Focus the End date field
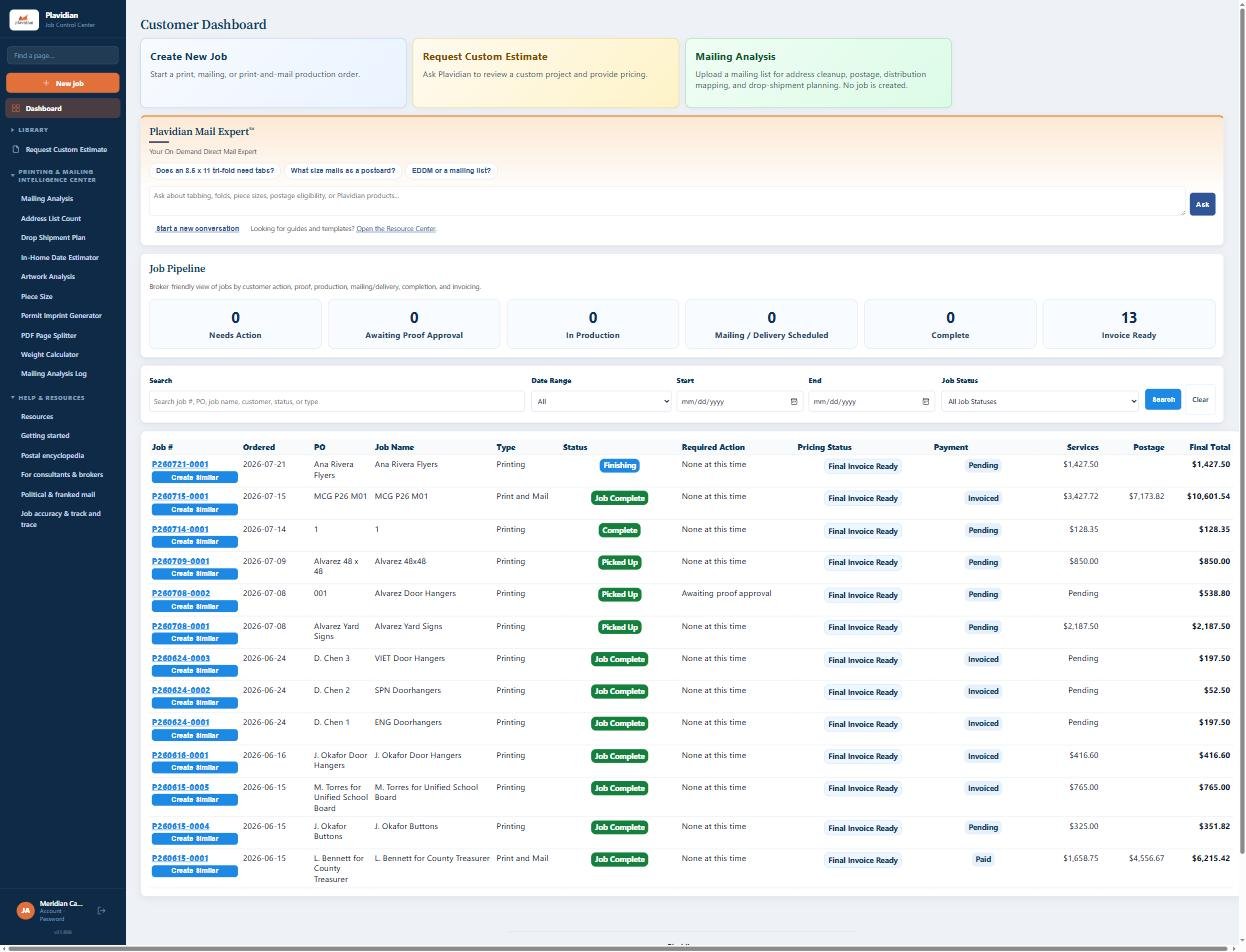 pyautogui.click(x=871, y=401)
